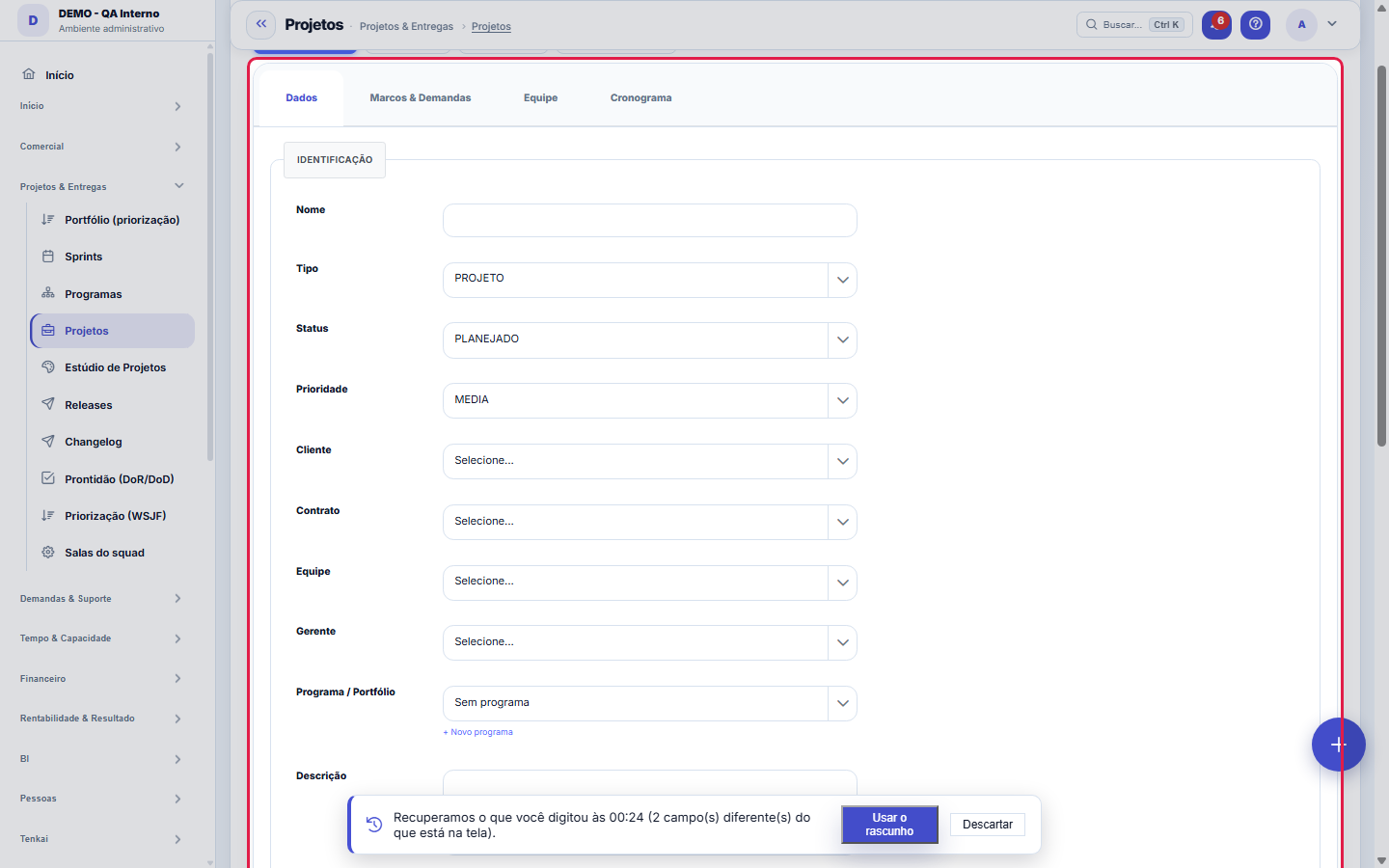1389x868 pixels.
Task: Open the Tipo dropdown showing PROJETO
Action: pyautogui.click(x=650, y=280)
